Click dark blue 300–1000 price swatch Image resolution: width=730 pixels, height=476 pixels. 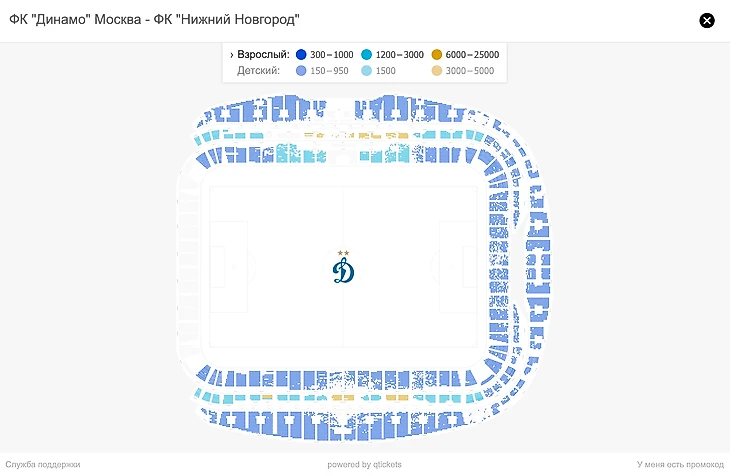click(301, 54)
